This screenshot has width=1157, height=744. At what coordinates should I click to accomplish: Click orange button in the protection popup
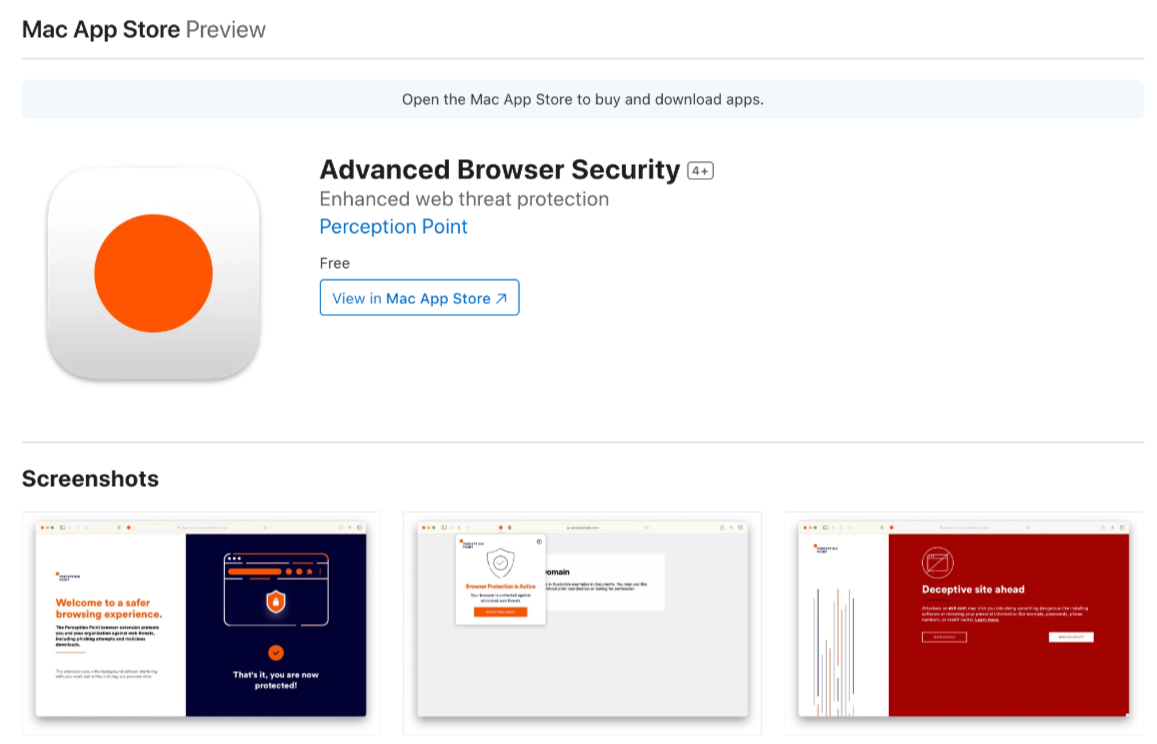500,612
